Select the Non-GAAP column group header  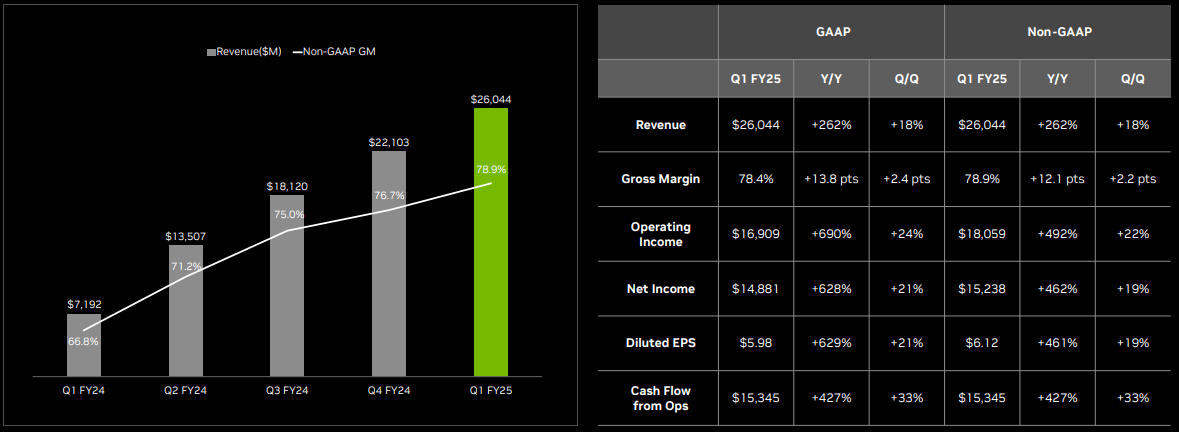pyautogui.click(x=1058, y=32)
